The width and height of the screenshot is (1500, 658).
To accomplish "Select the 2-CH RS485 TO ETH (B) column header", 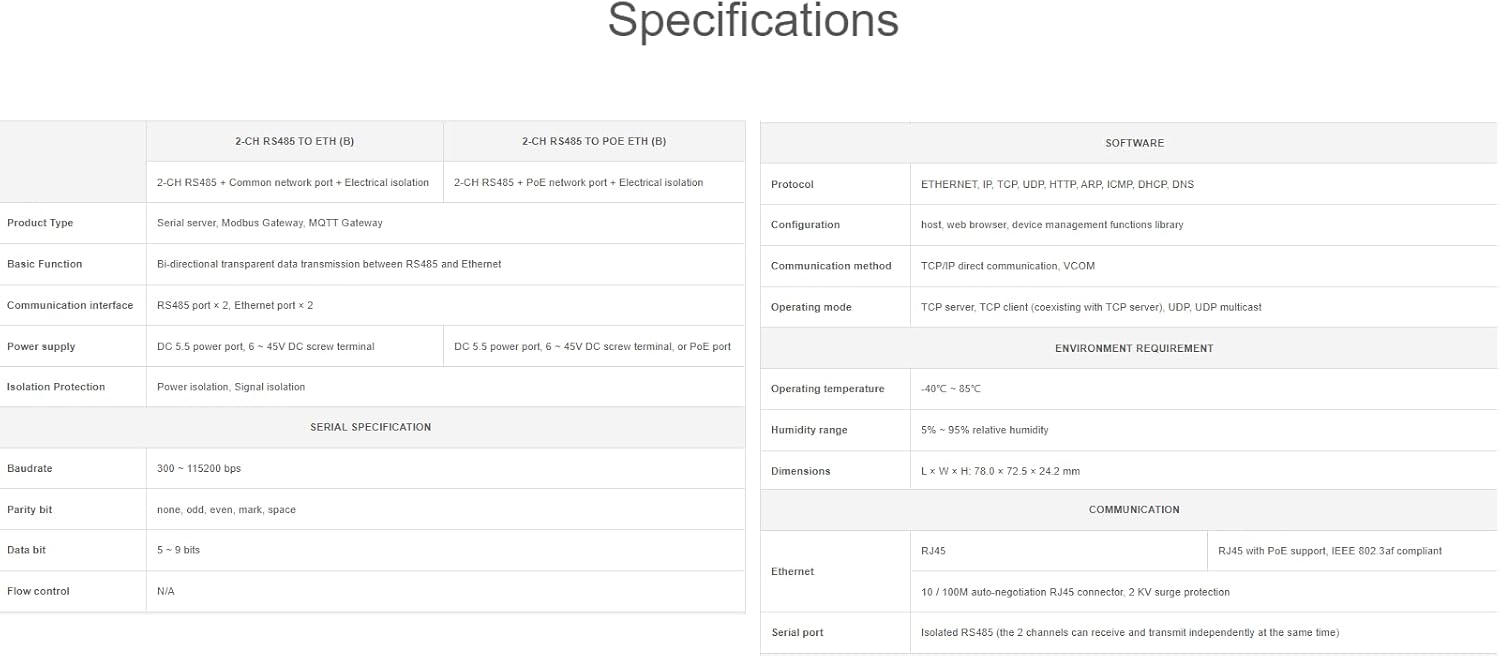I will coord(295,141).
